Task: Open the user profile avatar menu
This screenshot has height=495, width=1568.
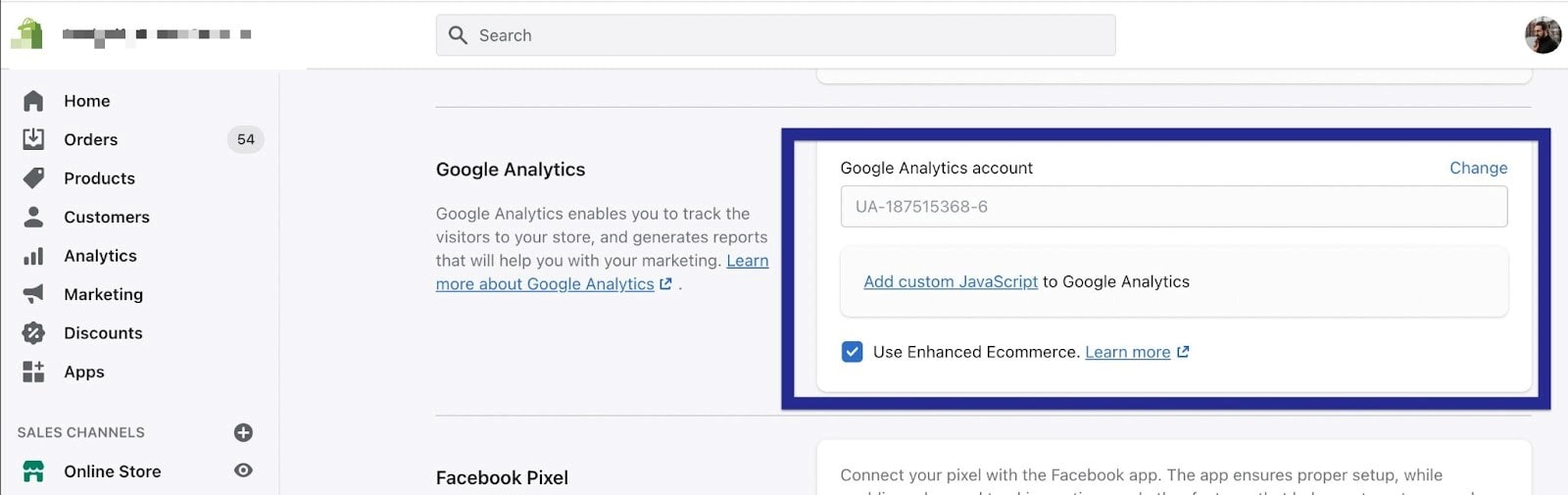Action: click(x=1542, y=35)
